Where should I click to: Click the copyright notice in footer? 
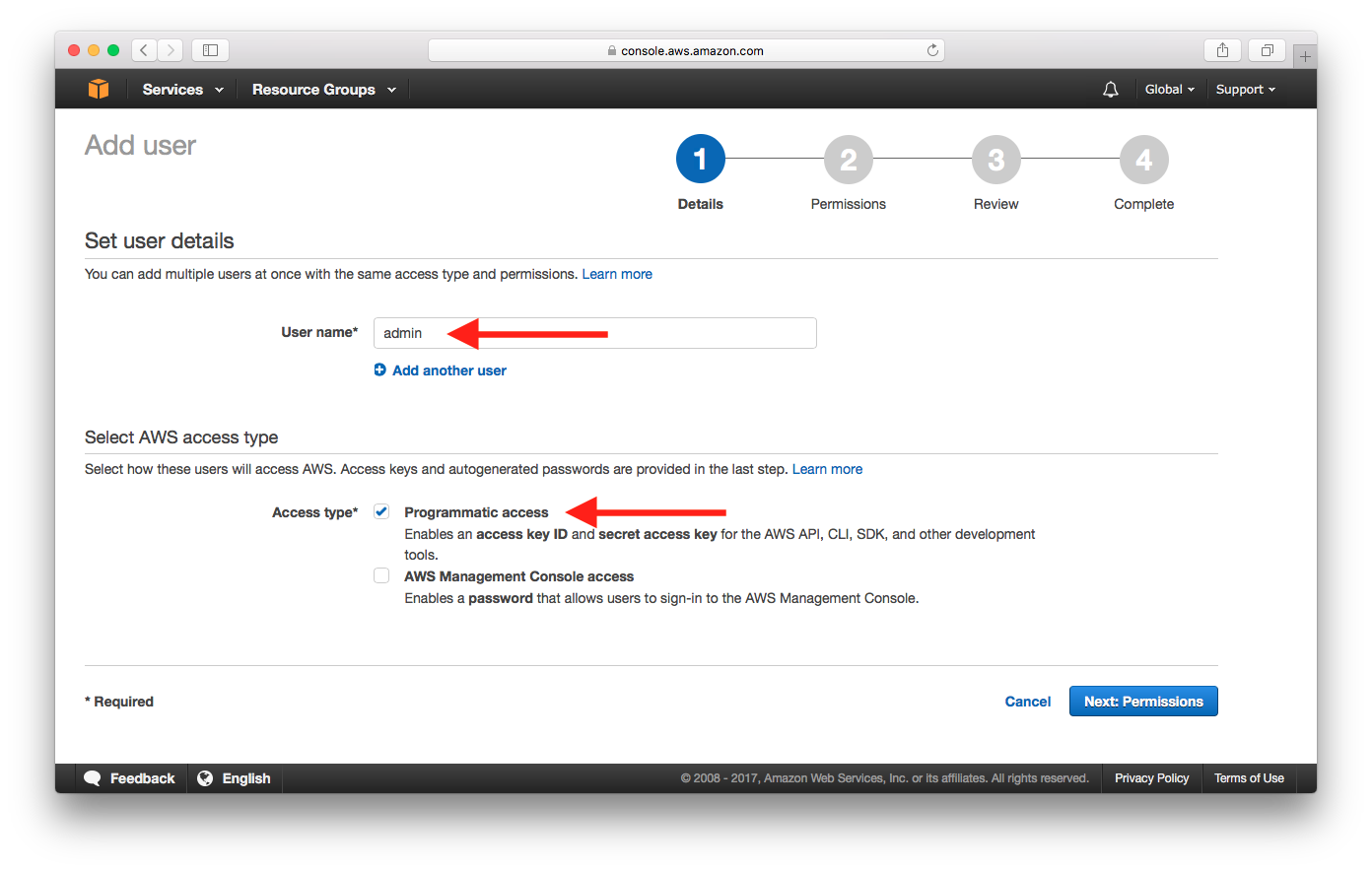(885, 778)
